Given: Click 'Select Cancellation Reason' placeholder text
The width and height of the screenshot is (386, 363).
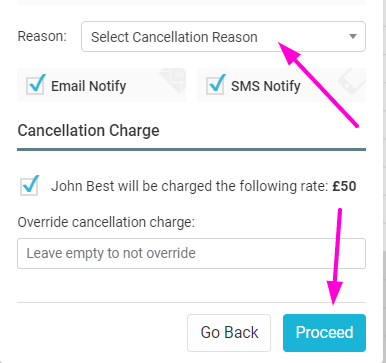Looking at the screenshot, I should coord(174,37).
